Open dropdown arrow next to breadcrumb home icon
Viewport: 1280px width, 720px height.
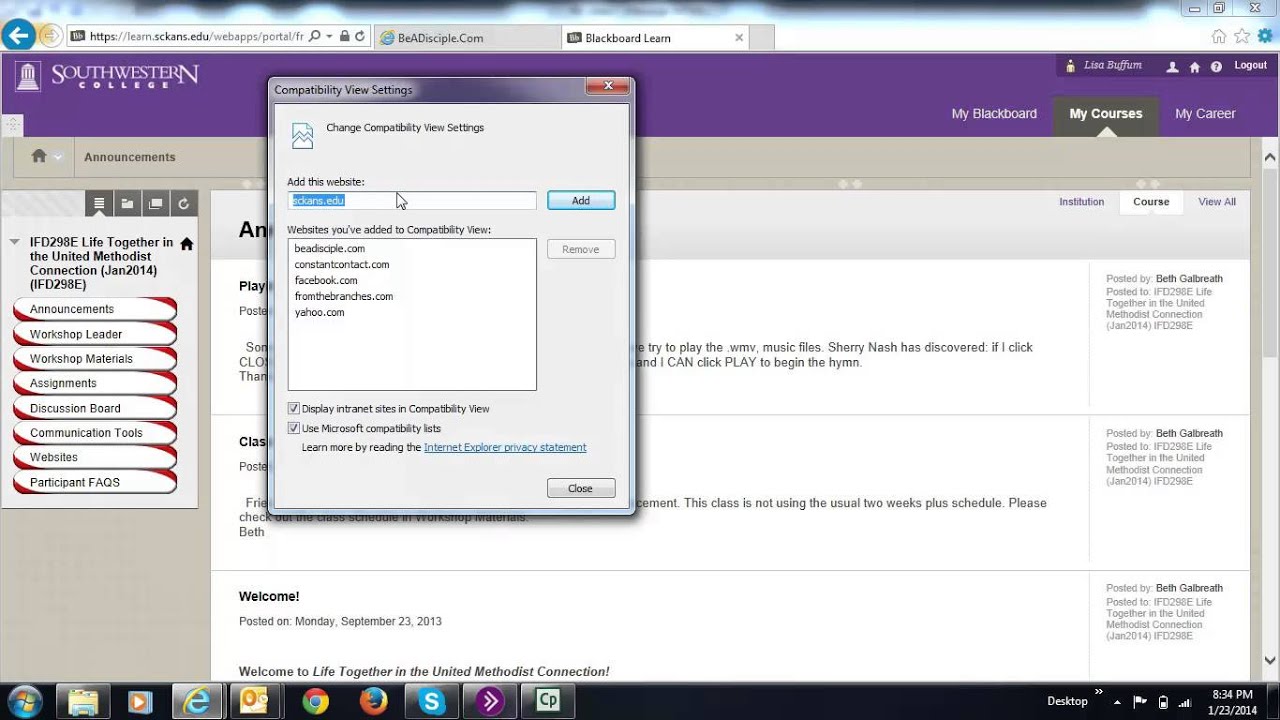click(58, 157)
